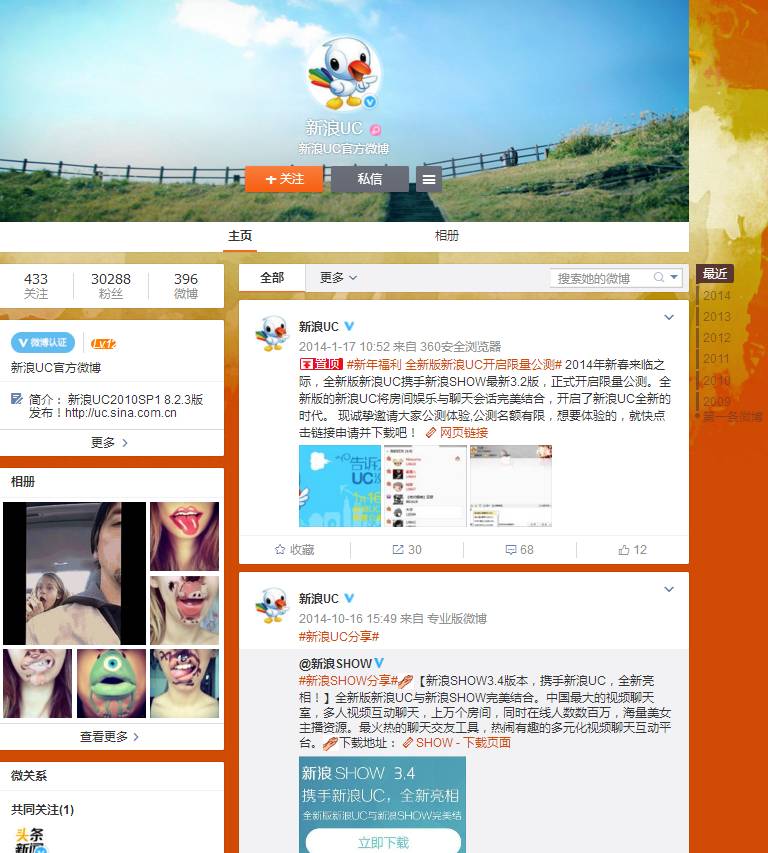Image resolution: width=768 pixels, height=853 pixels.
Task: Jump to year 2010 on timeline
Action: (x=716, y=380)
